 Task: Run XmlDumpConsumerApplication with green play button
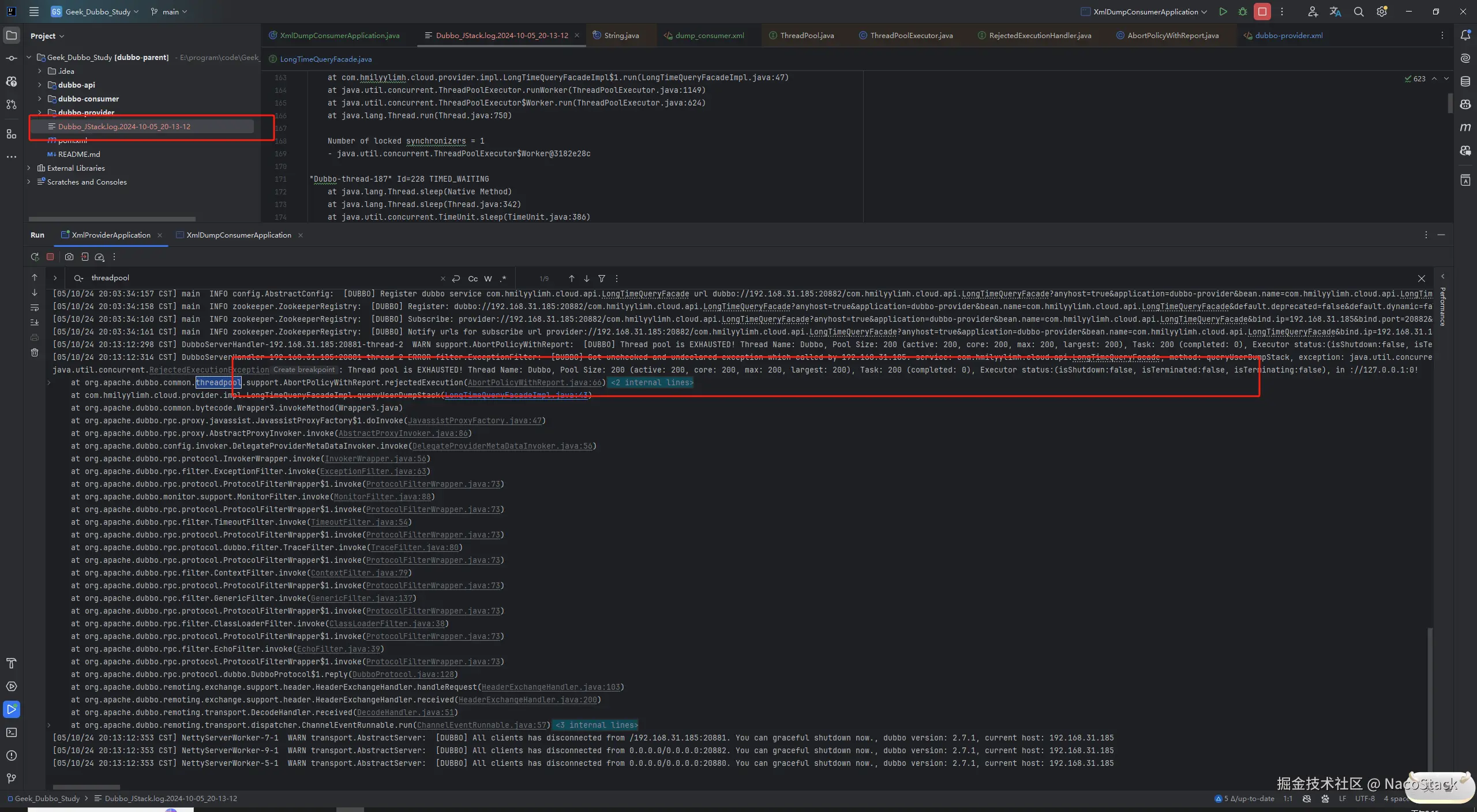1223,12
